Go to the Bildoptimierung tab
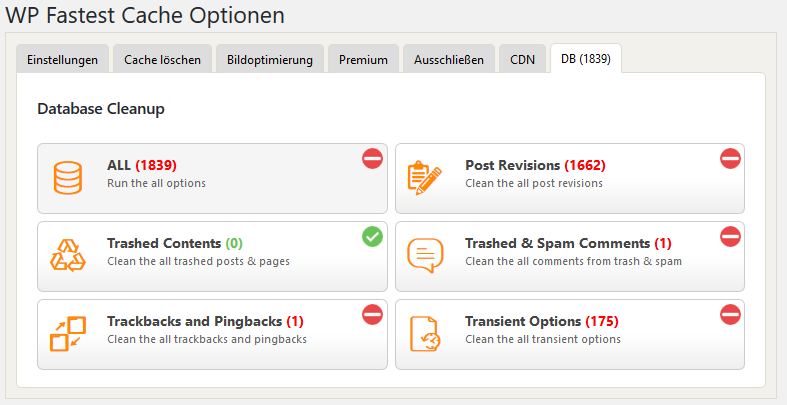787x405 pixels. coord(270,59)
